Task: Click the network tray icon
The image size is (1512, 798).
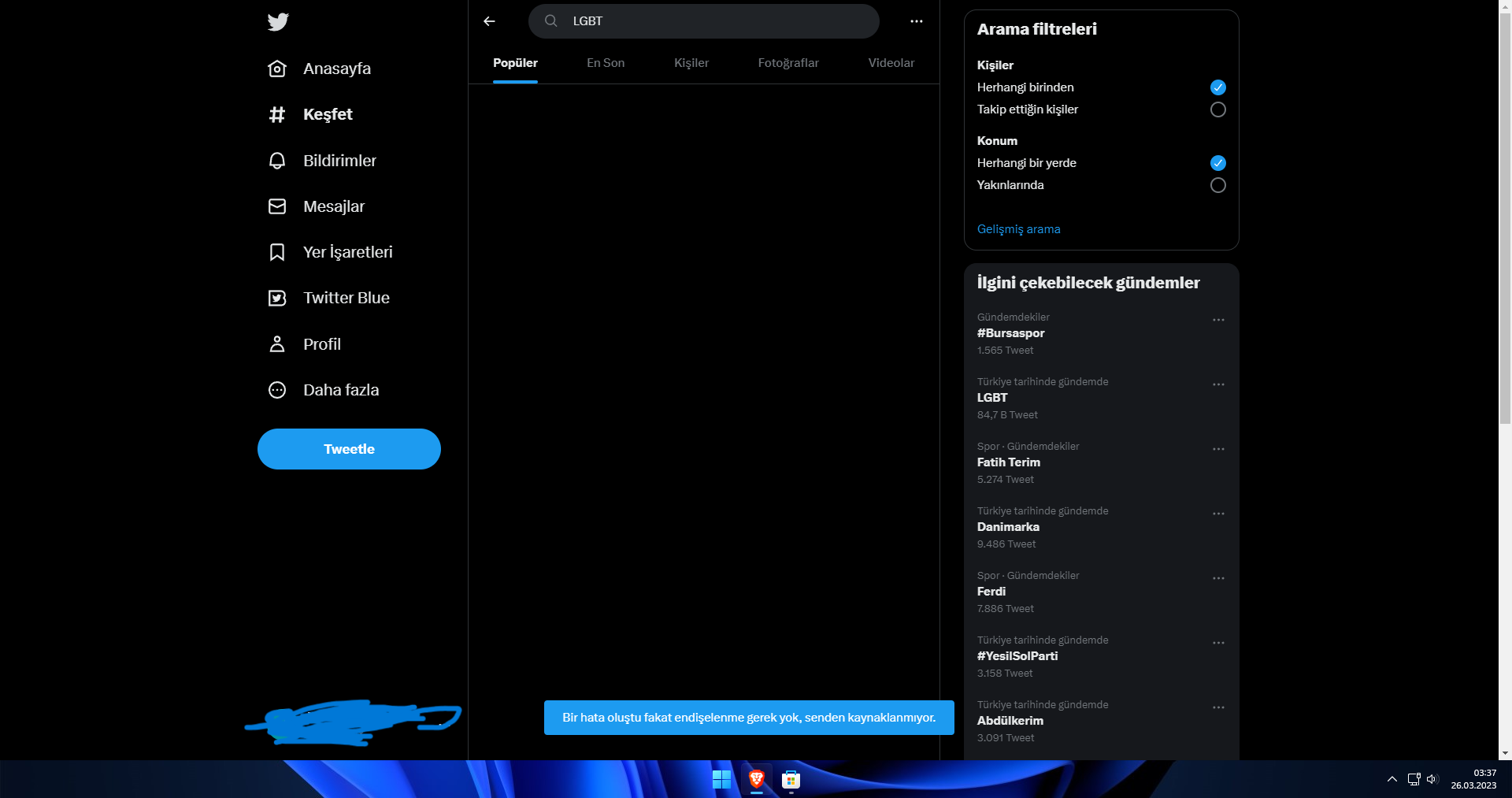Action: 1414,779
